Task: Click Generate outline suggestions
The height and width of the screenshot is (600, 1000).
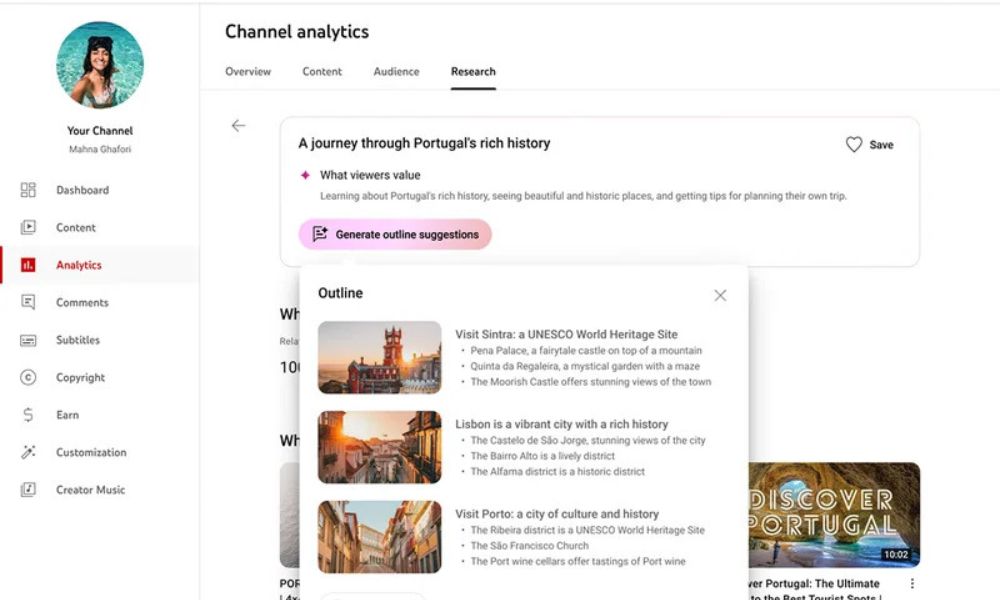Action: click(x=394, y=234)
